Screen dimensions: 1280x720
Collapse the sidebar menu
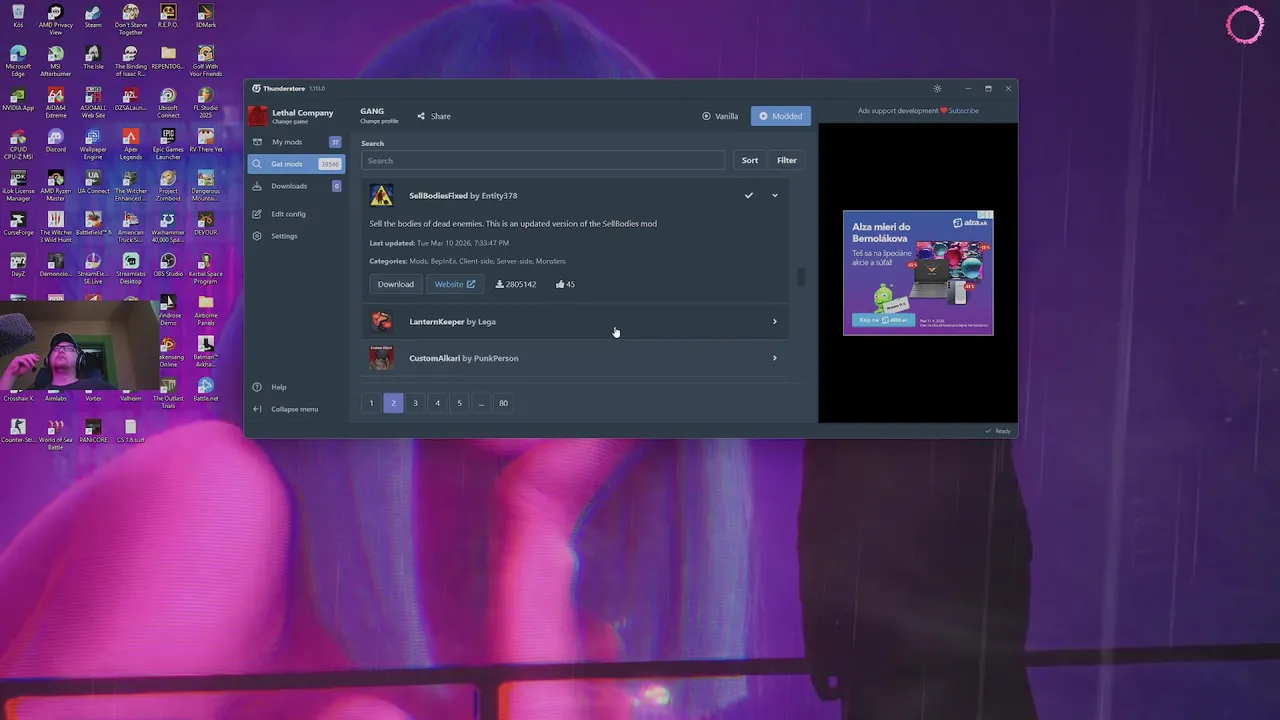(296, 409)
